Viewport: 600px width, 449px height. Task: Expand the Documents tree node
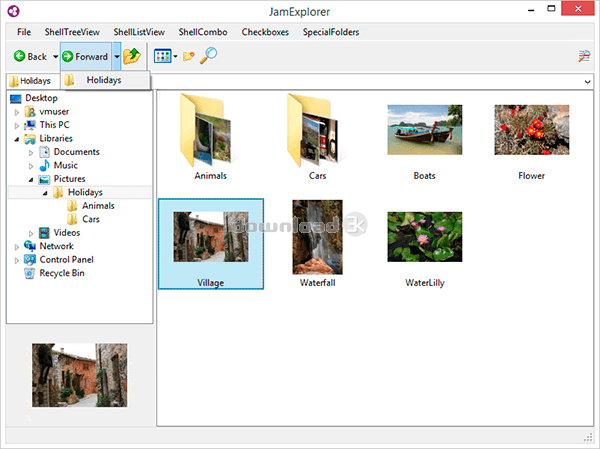(31, 153)
